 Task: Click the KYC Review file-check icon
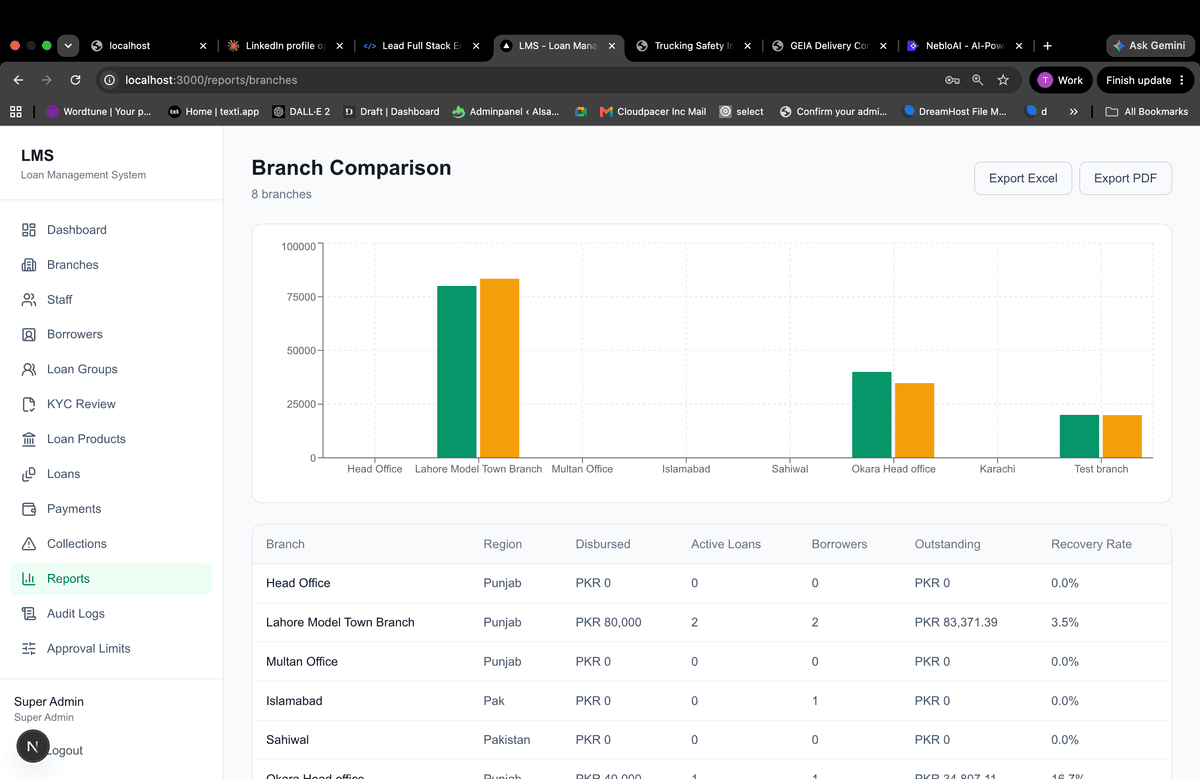tap(29, 404)
